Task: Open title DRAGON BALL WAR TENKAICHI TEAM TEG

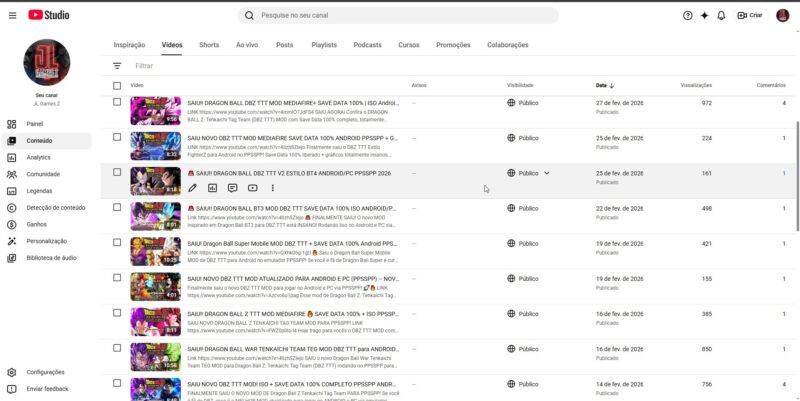Action: [x=293, y=349]
